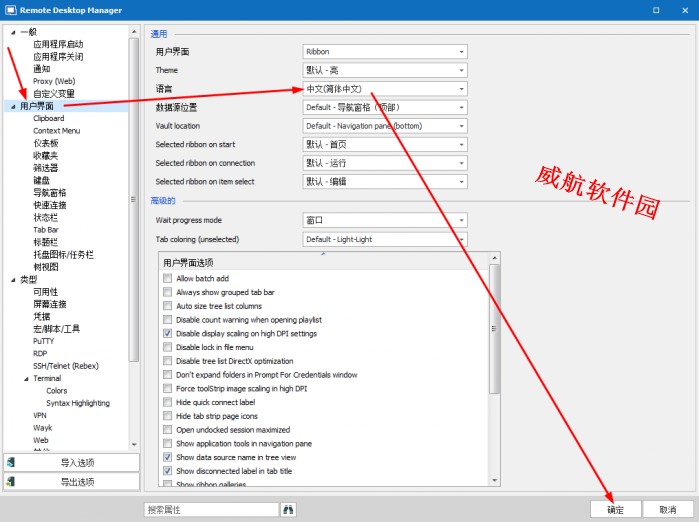The height and width of the screenshot is (522, 699).
Task: Select 应用程序启动 in the tree
Action: point(58,44)
